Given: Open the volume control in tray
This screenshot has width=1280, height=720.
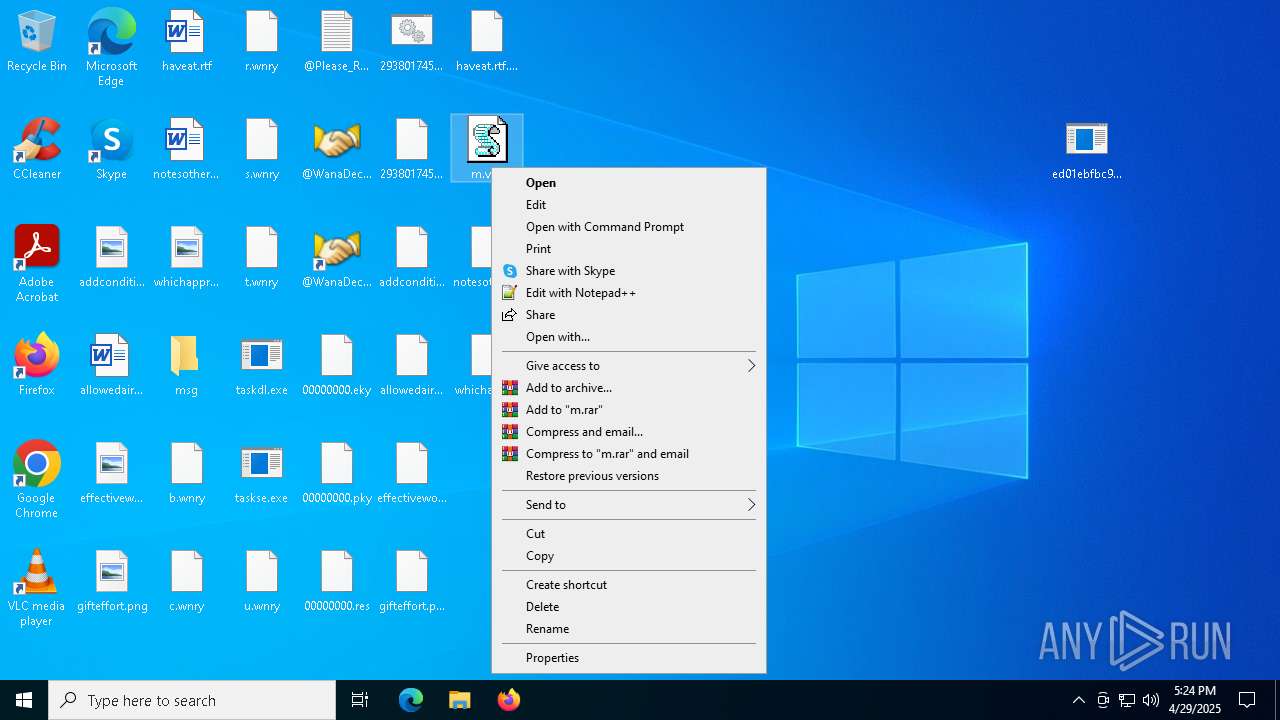Looking at the screenshot, I should click(1151, 700).
